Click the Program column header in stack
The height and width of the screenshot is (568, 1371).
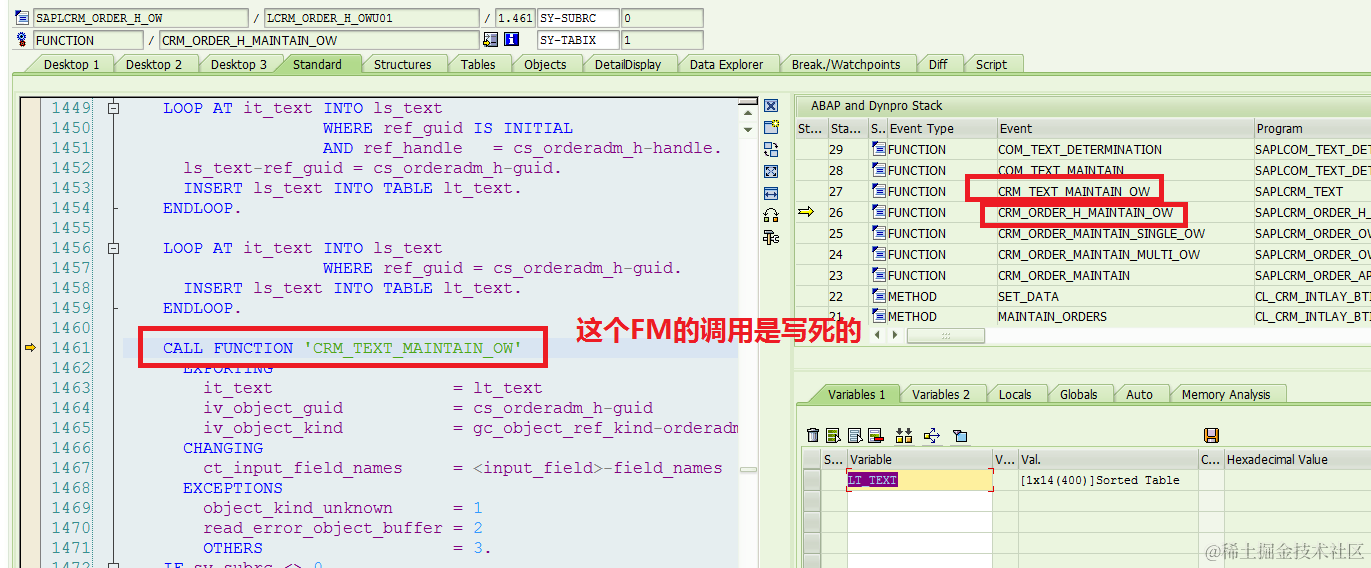[1312, 128]
